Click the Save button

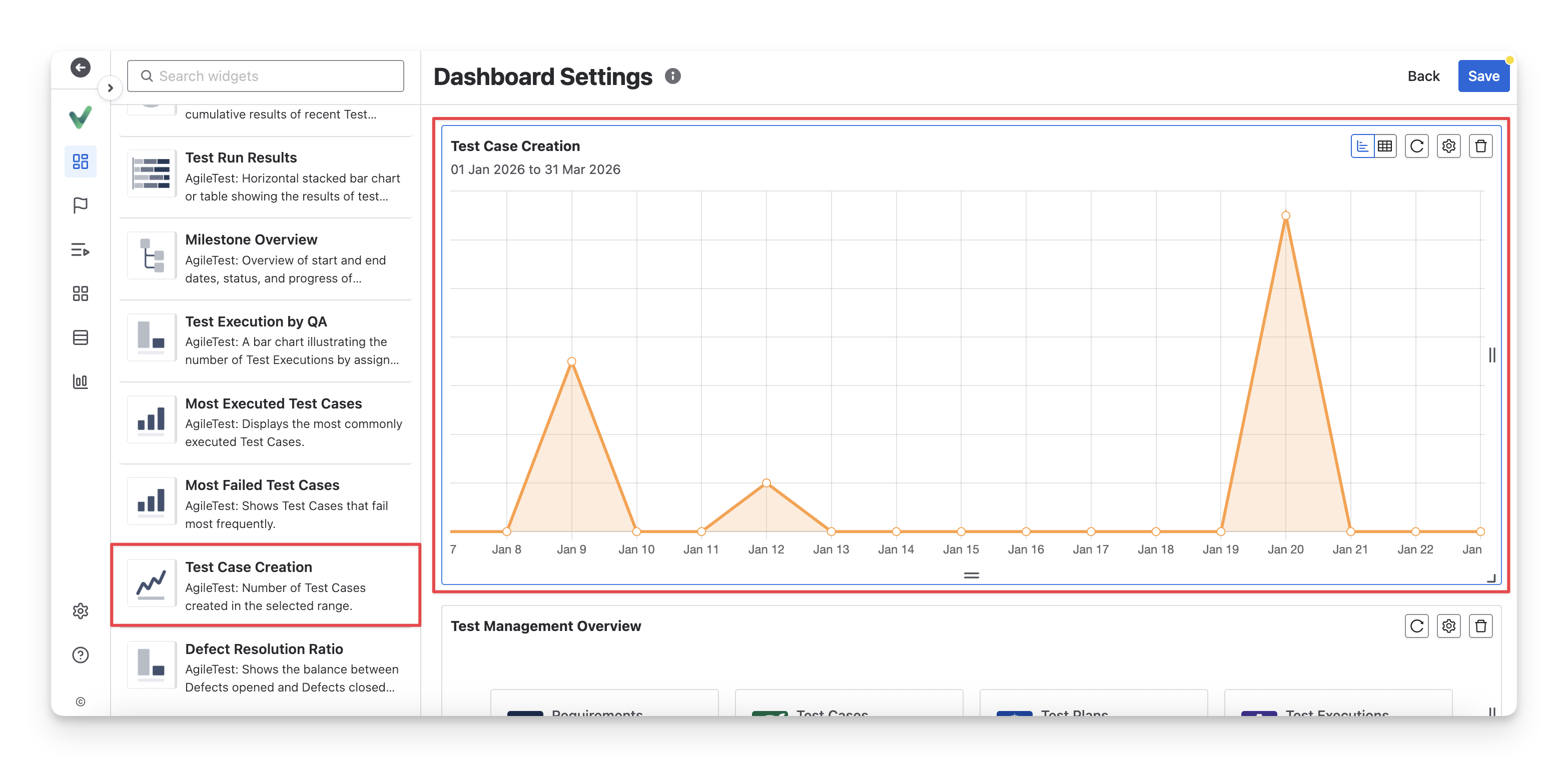click(1483, 76)
